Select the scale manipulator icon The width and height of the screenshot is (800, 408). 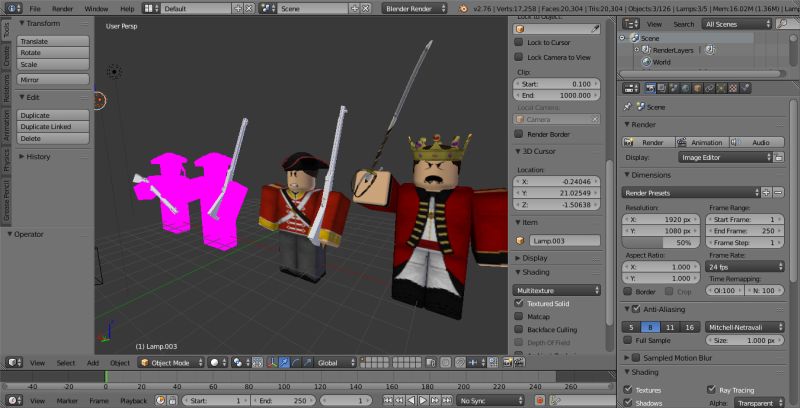308,363
